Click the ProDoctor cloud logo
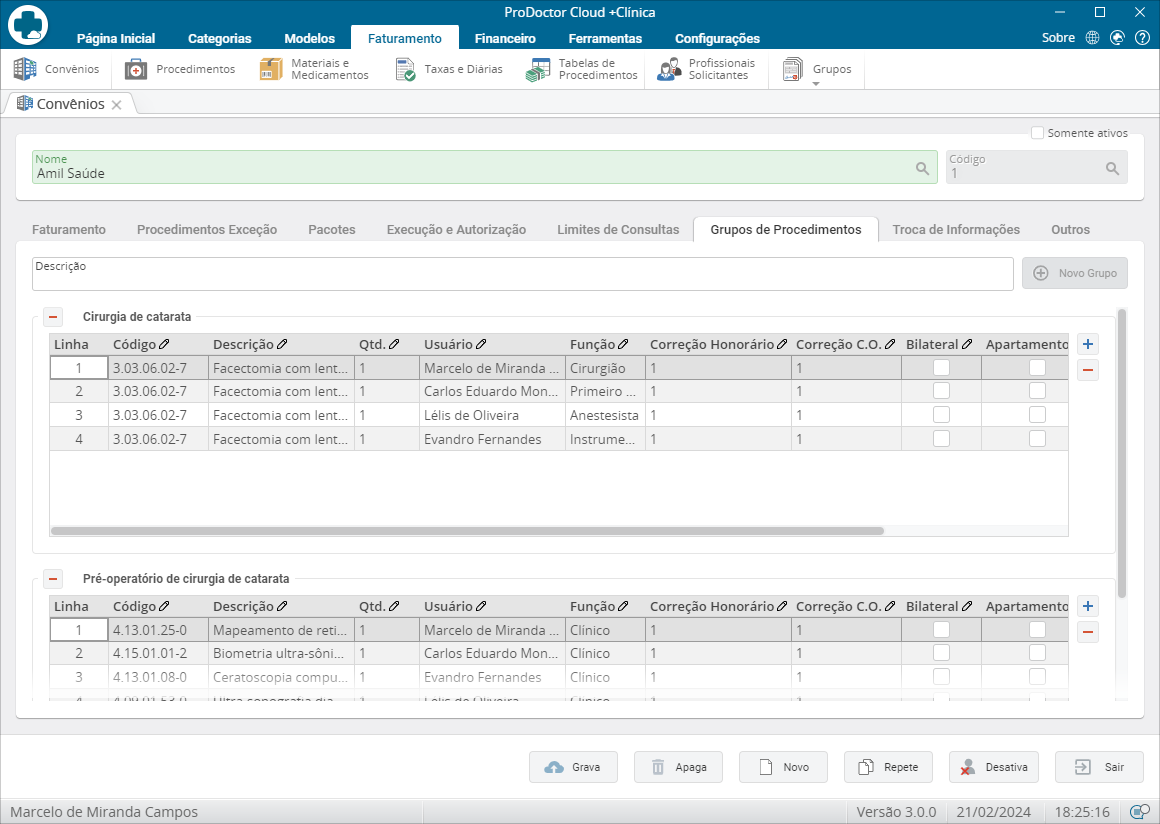This screenshot has height=824, width=1160. pos(28,24)
